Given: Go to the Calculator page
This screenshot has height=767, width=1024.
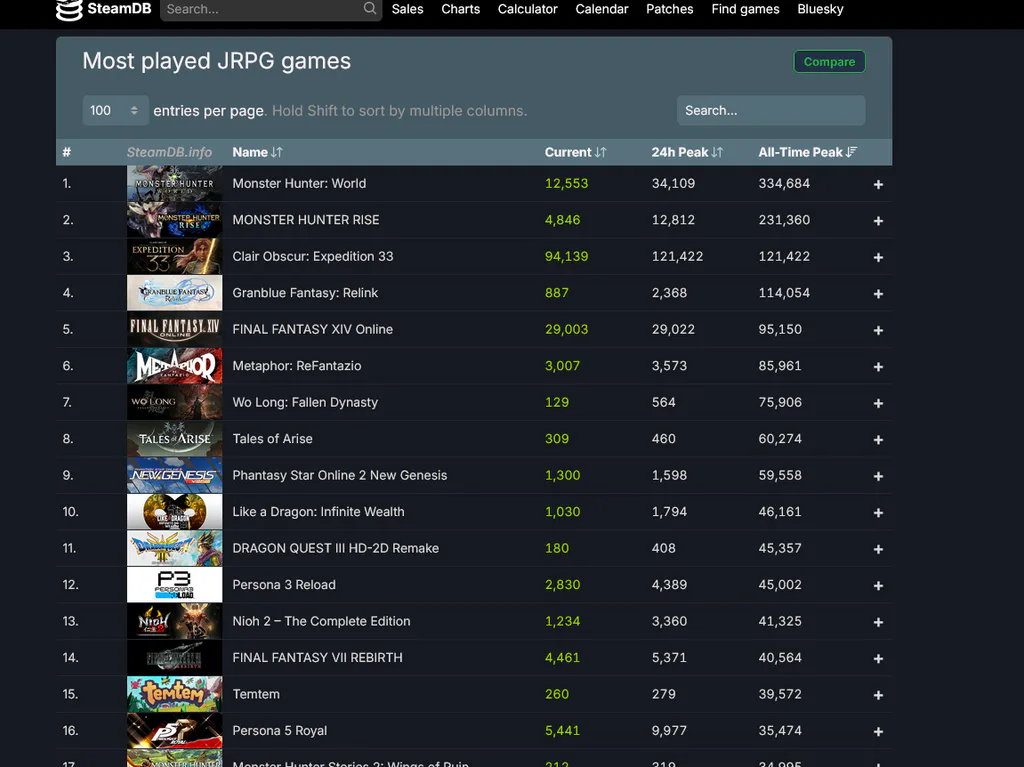Looking at the screenshot, I should [x=528, y=9].
